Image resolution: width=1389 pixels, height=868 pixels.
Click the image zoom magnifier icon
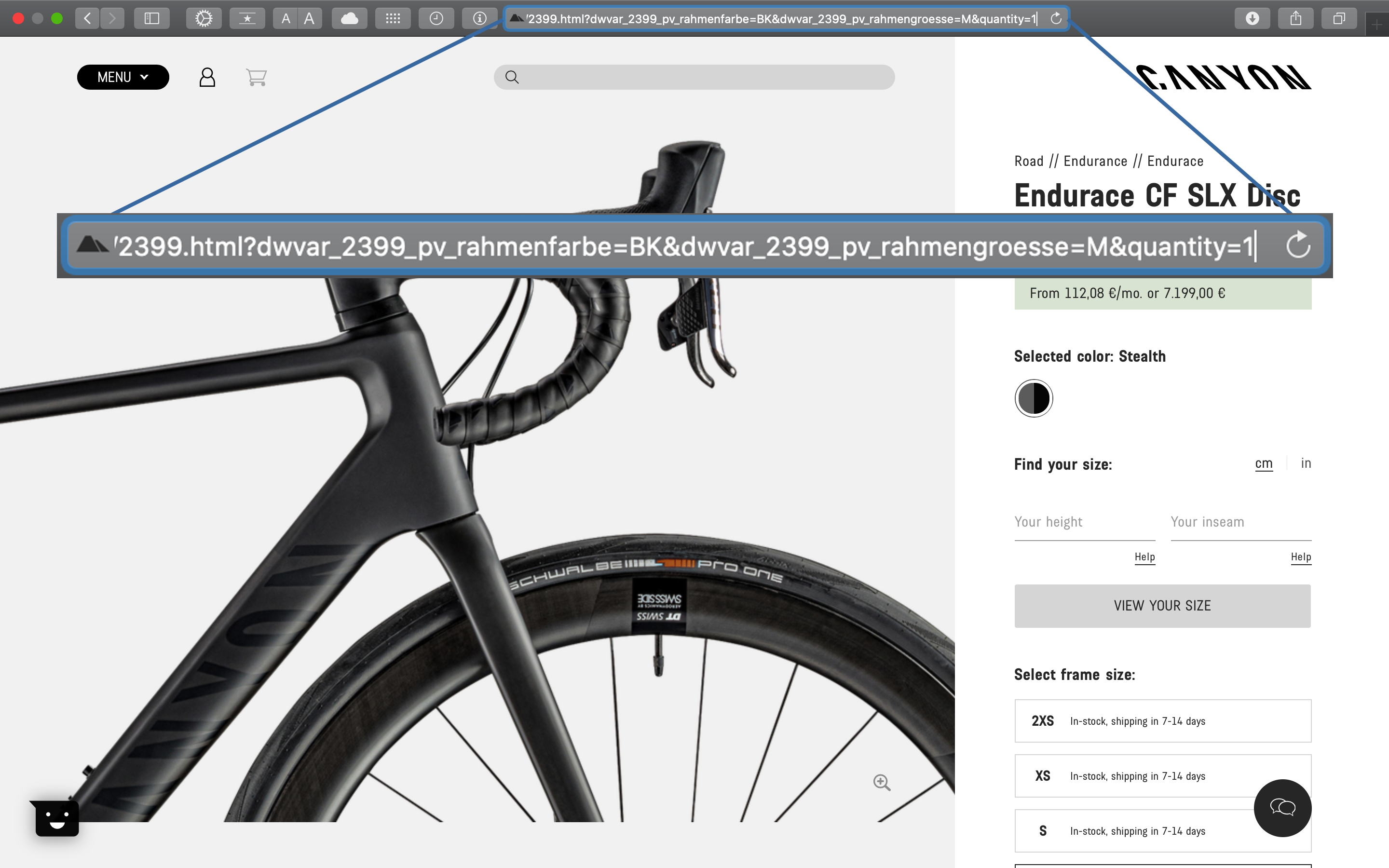point(882,783)
